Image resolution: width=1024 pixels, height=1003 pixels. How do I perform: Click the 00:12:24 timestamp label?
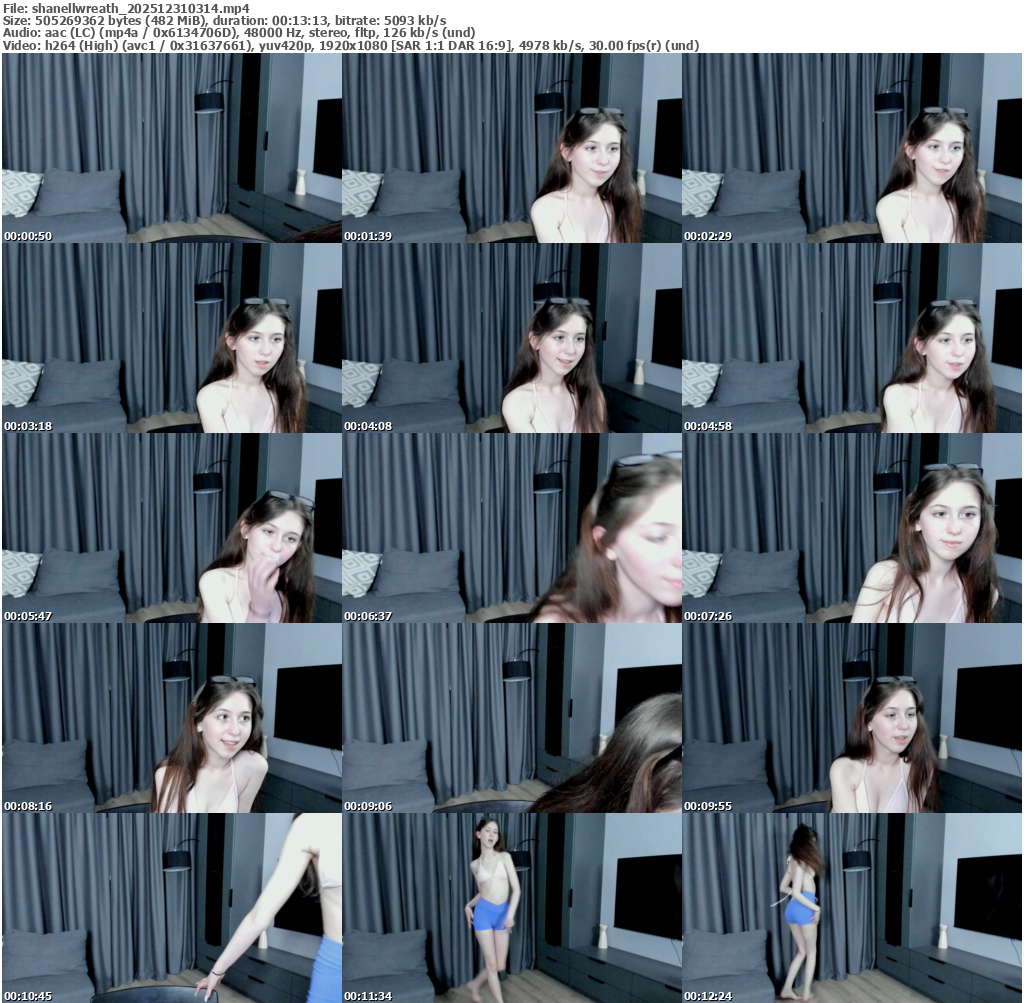tap(706, 996)
